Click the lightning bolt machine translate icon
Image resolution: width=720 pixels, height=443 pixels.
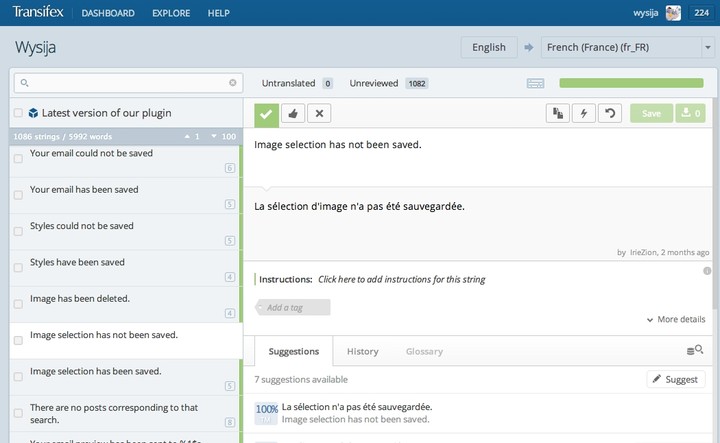click(584, 113)
